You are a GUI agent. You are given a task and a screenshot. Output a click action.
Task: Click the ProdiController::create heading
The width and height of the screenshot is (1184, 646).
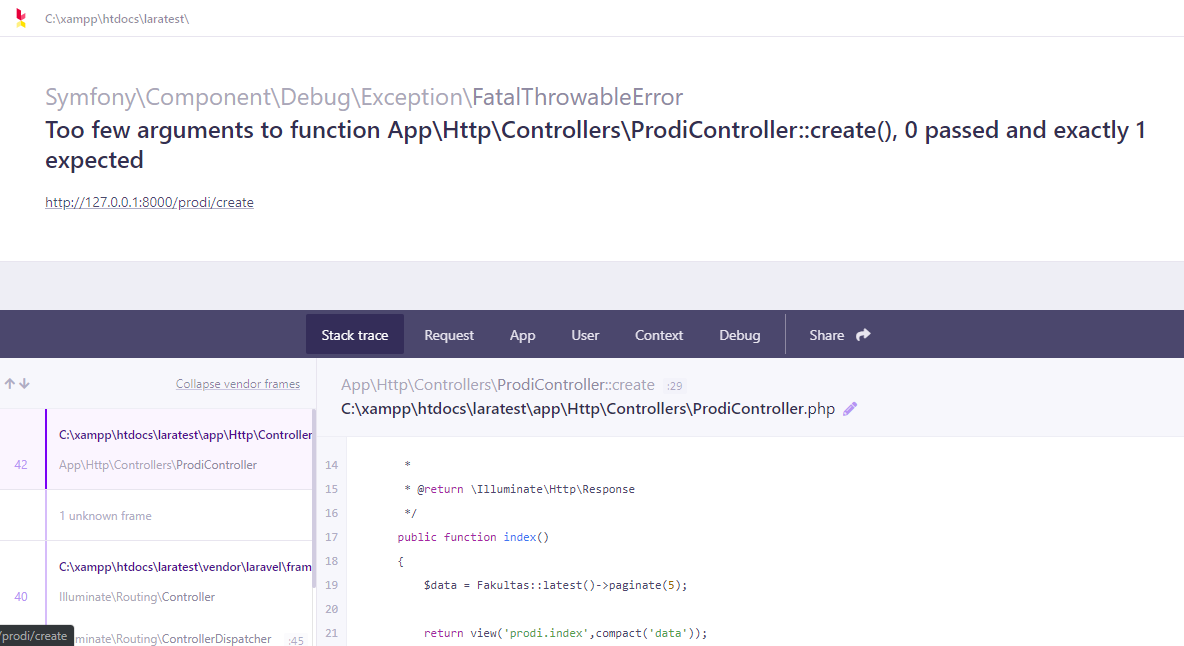point(498,385)
